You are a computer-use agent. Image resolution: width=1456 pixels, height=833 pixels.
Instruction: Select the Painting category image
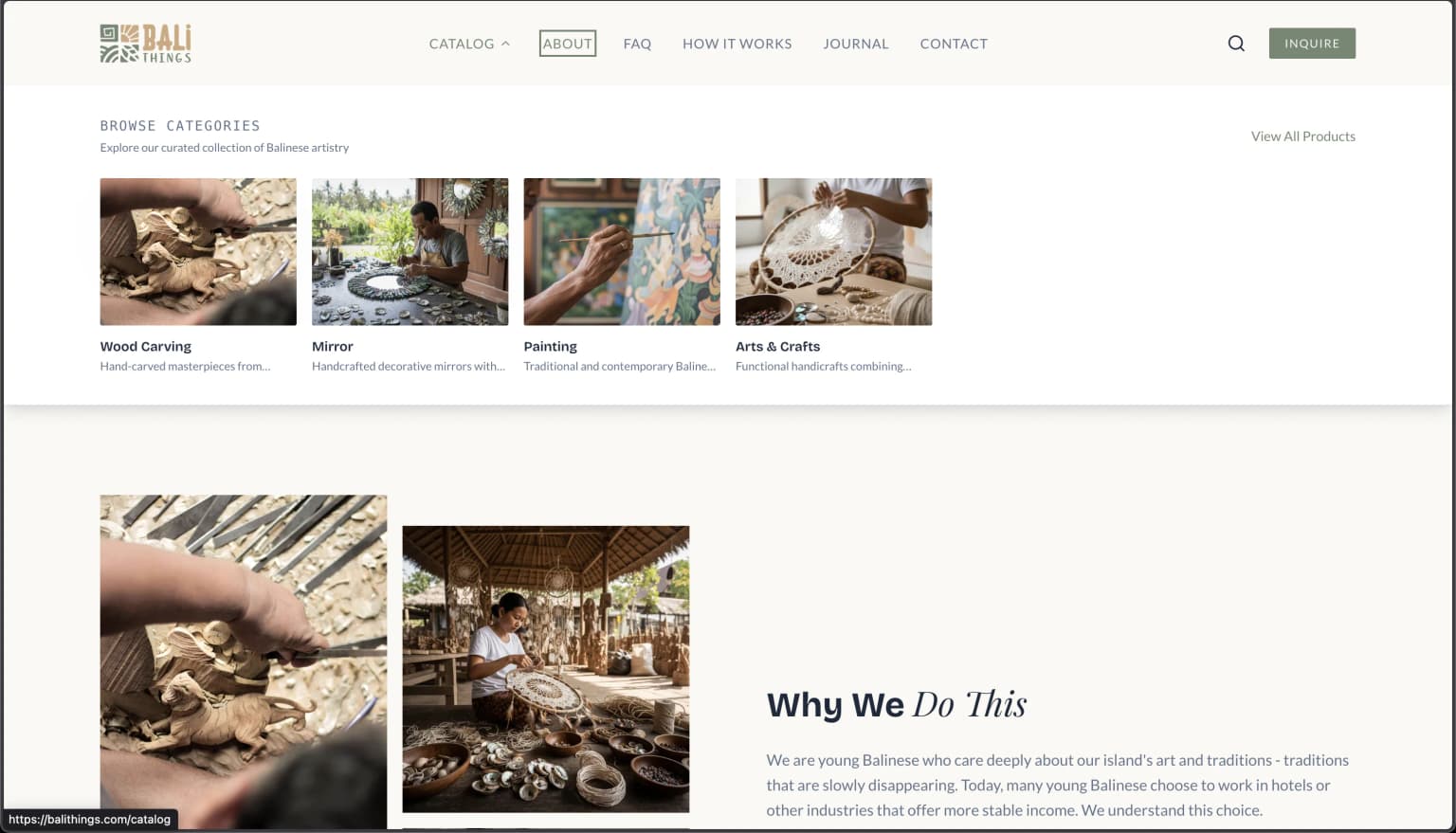click(x=622, y=252)
